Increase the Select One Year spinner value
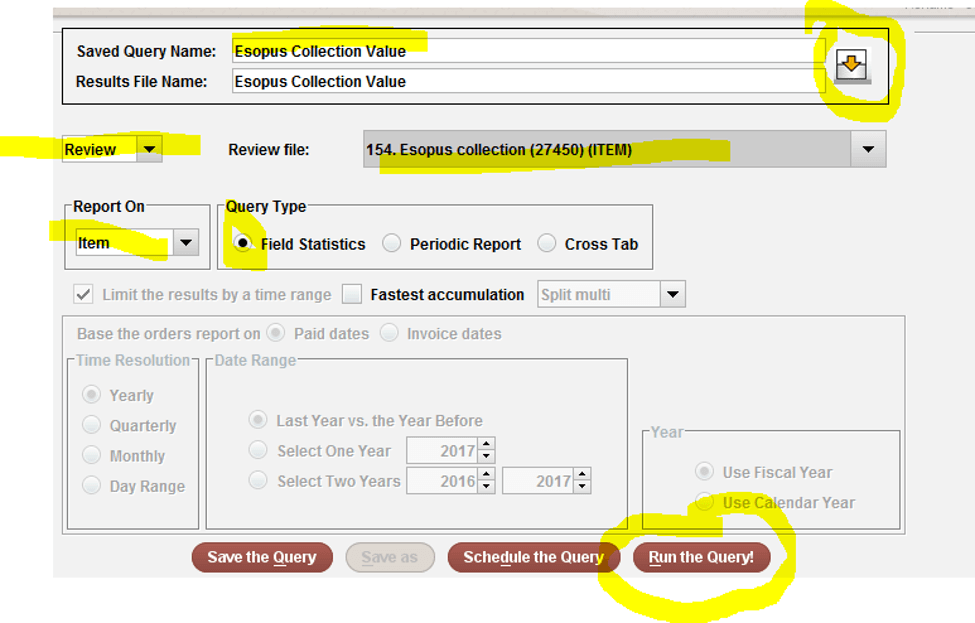Image resolution: width=975 pixels, height=623 pixels. pyautogui.click(x=486, y=443)
